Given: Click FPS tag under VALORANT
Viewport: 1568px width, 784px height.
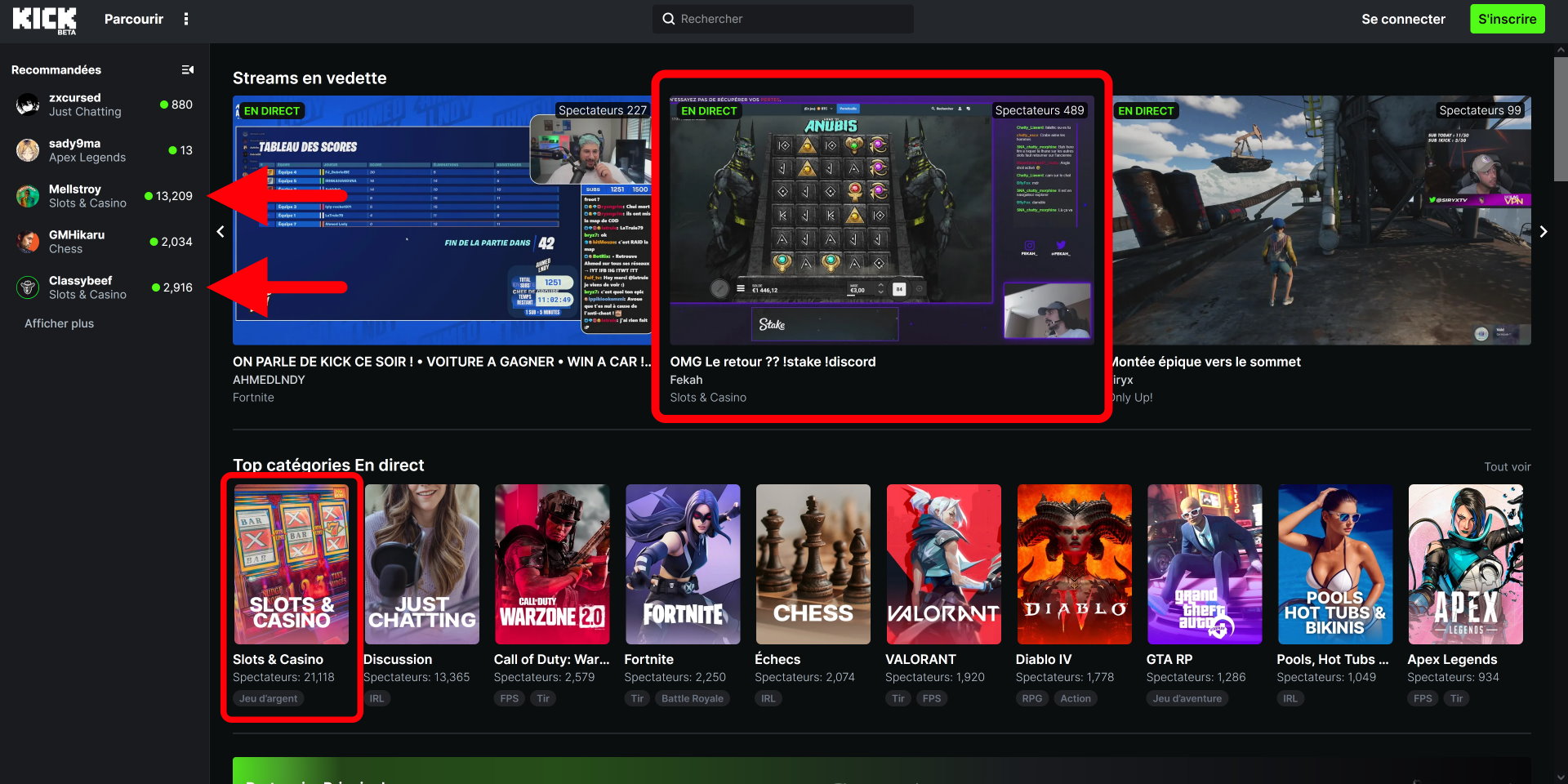Looking at the screenshot, I should point(932,698).
